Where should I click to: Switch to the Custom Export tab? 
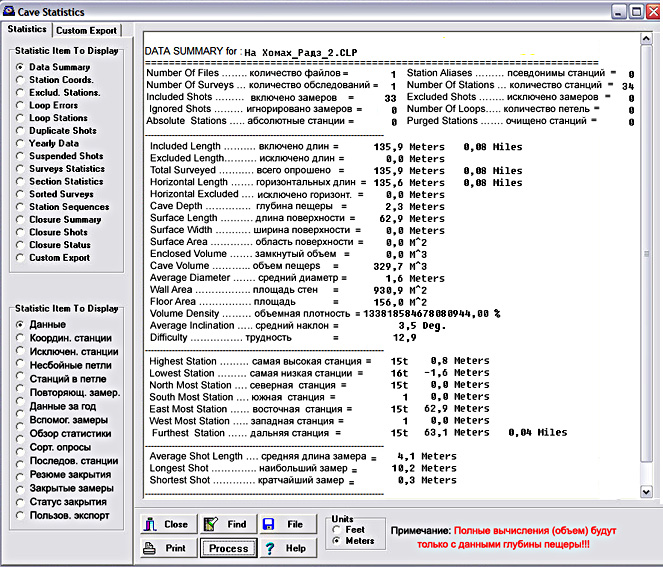[x=87, y=30]
